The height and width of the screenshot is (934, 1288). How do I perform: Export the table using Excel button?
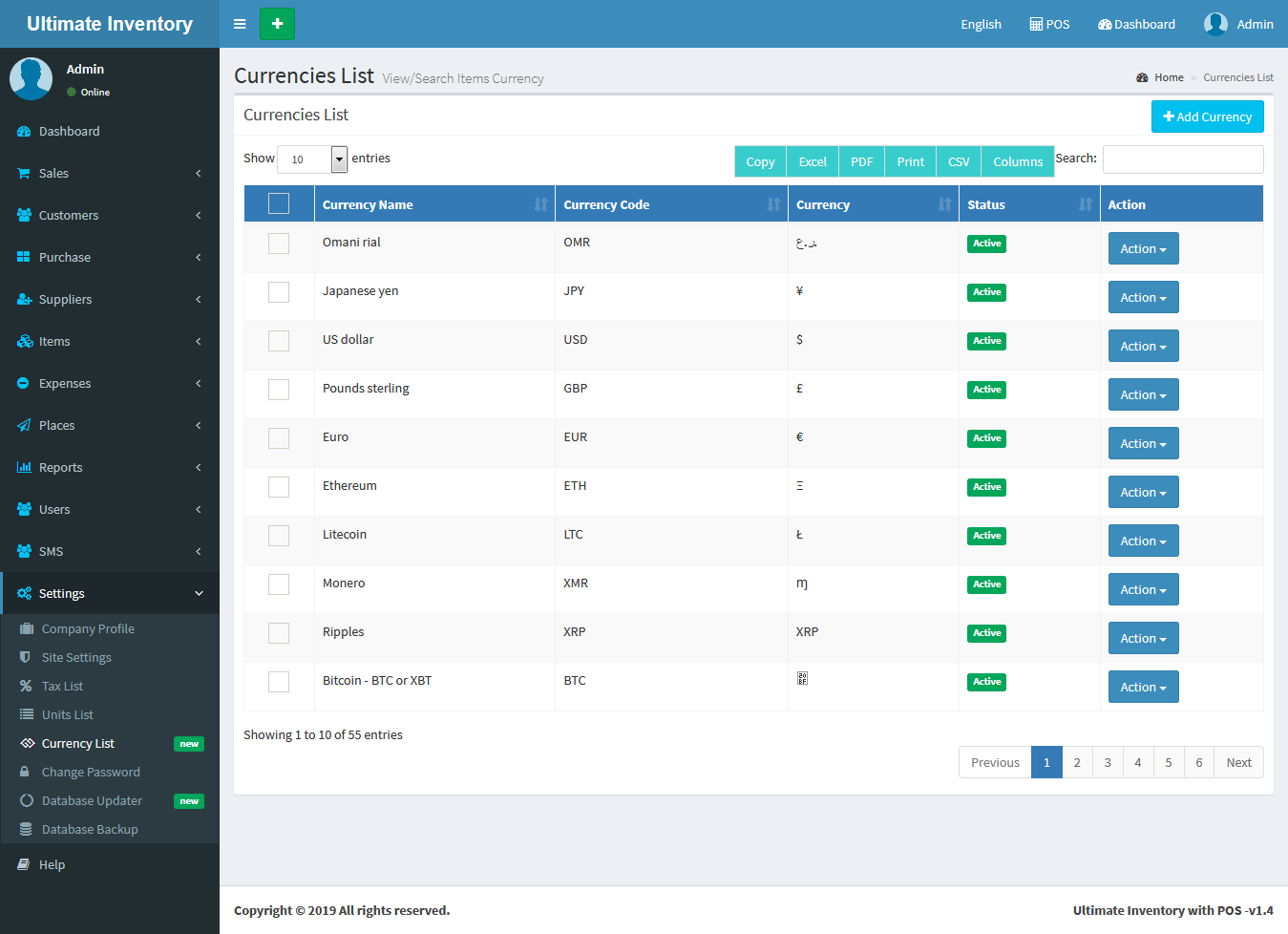[x=813, y=161]
